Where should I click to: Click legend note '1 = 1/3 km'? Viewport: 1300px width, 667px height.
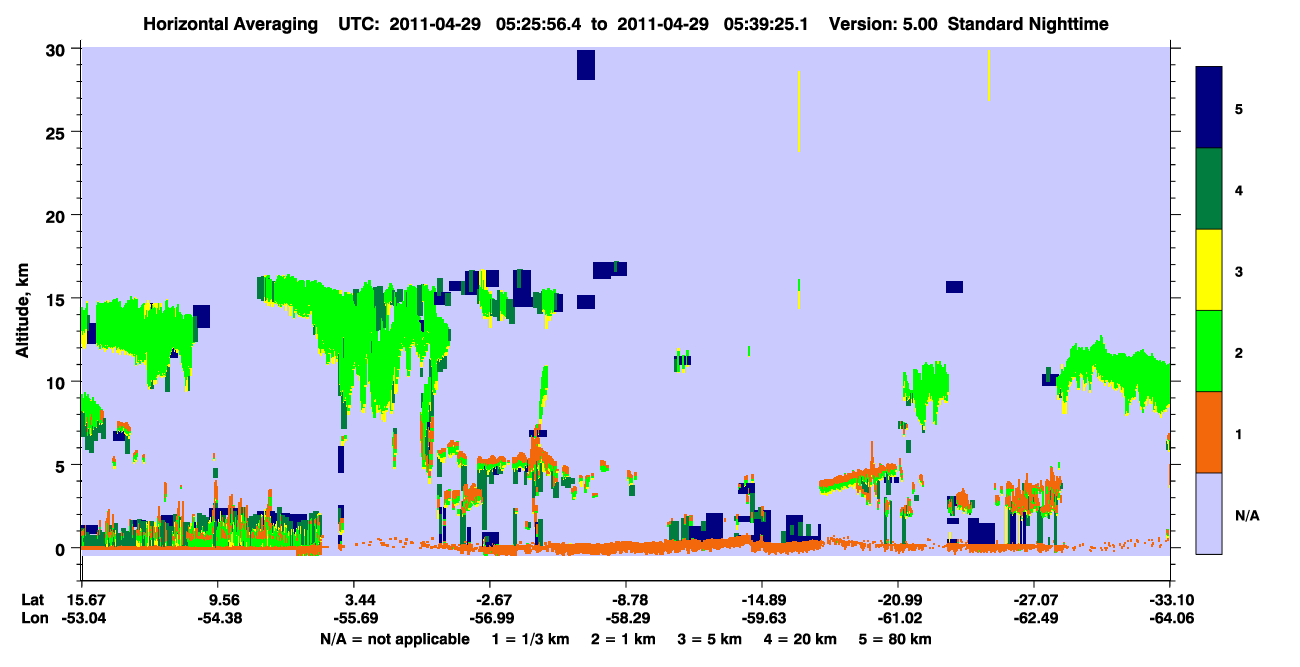[x=531, y=639]
